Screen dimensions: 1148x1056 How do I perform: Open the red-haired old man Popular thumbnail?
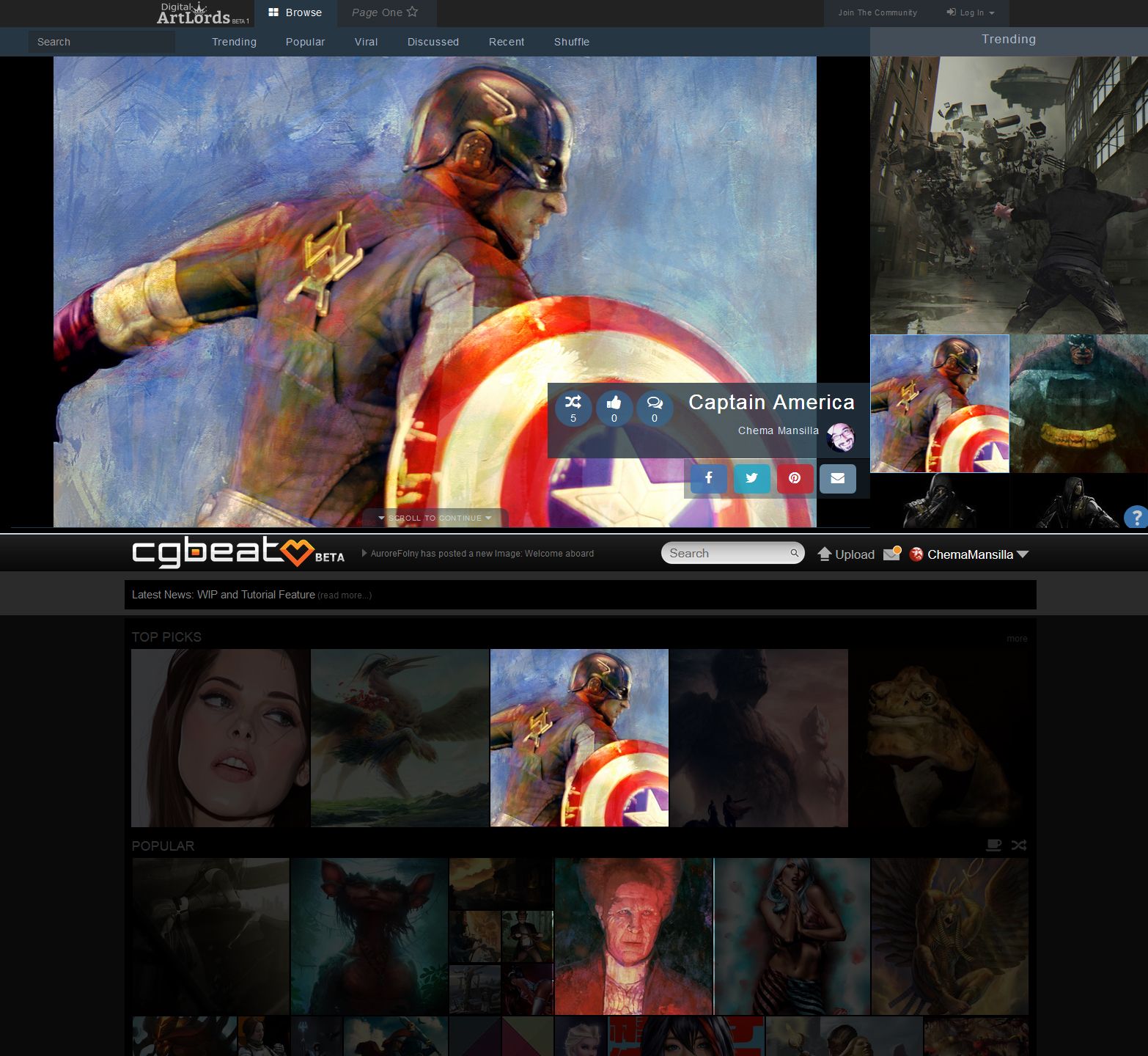pyautogui.click(x=633, y=936)
